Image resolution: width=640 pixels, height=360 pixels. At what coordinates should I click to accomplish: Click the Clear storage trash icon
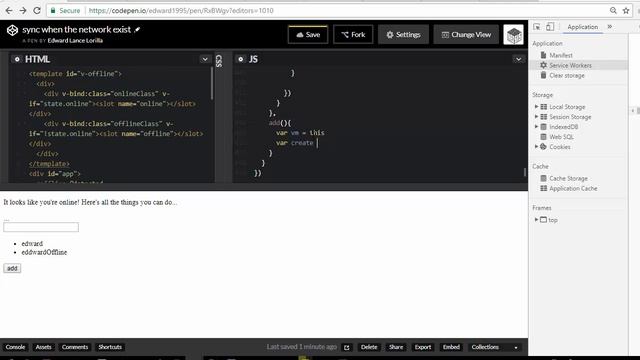tap(543, 75)
